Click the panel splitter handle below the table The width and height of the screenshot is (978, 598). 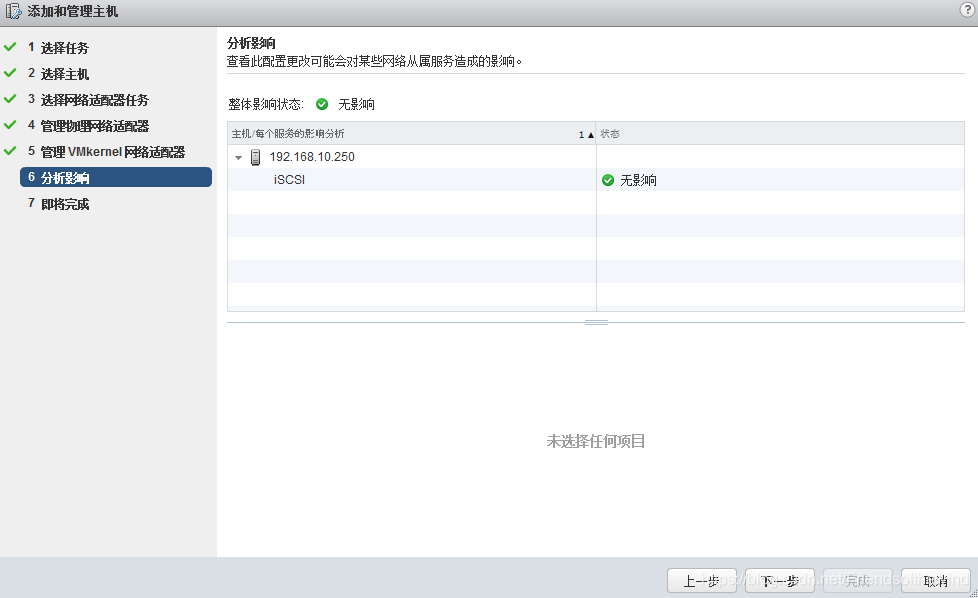[x=596, y=322]
